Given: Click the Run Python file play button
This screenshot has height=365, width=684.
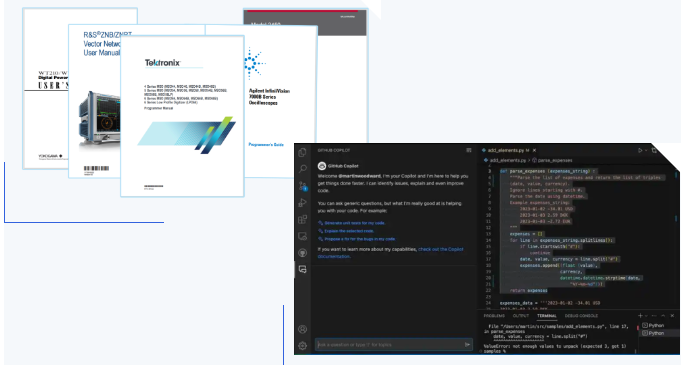Looking at the screenshot, I should 640,150.
